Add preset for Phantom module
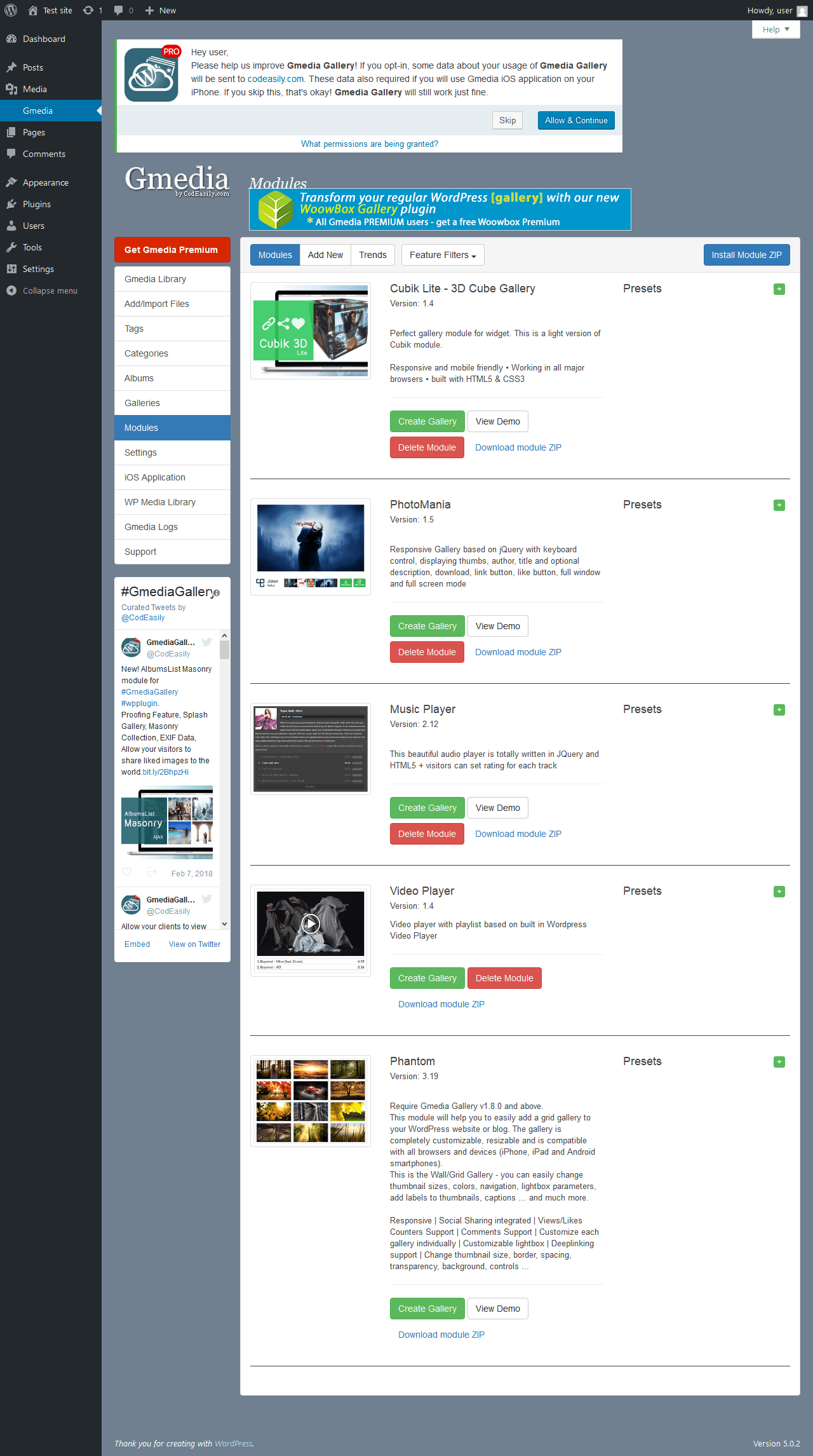 779,1062
